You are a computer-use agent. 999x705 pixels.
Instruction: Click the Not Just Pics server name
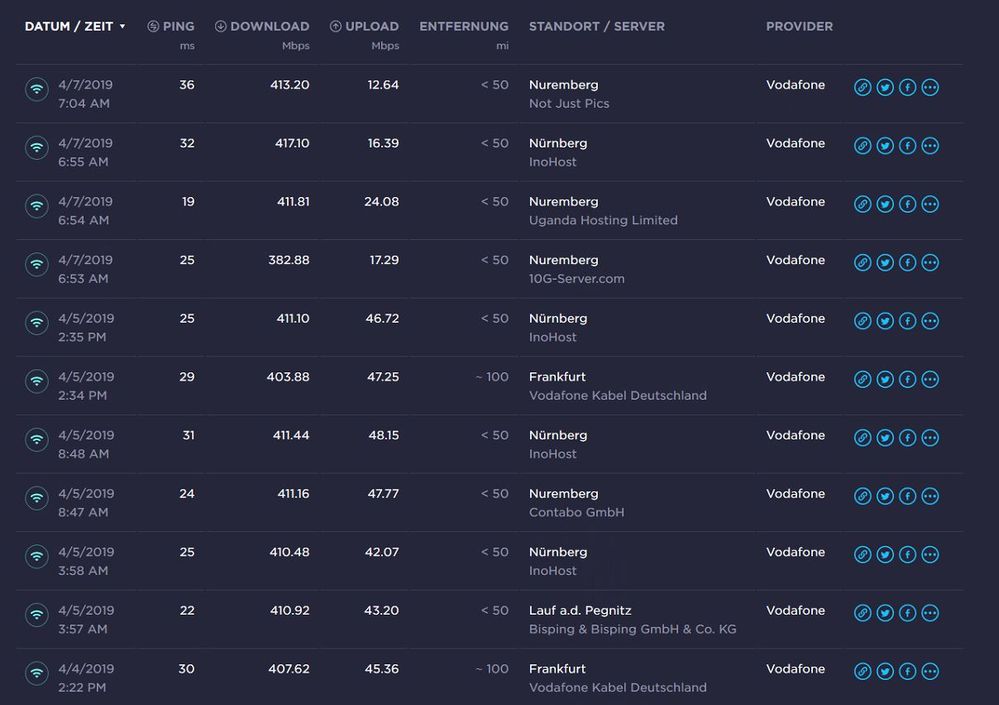[x=568, y=103]
